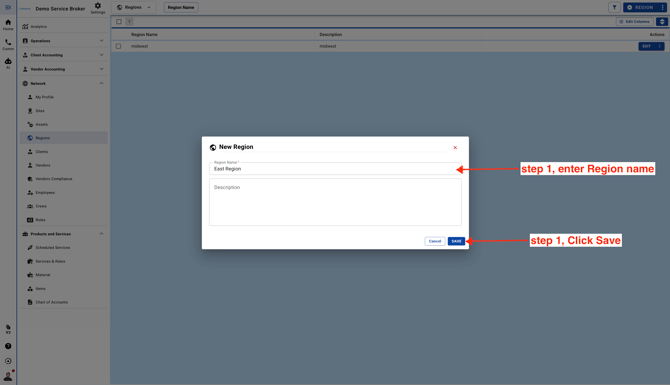Screen dimensions: 670x385
Task: Open the AI robot icon in left rail
Action: point(8,63)
